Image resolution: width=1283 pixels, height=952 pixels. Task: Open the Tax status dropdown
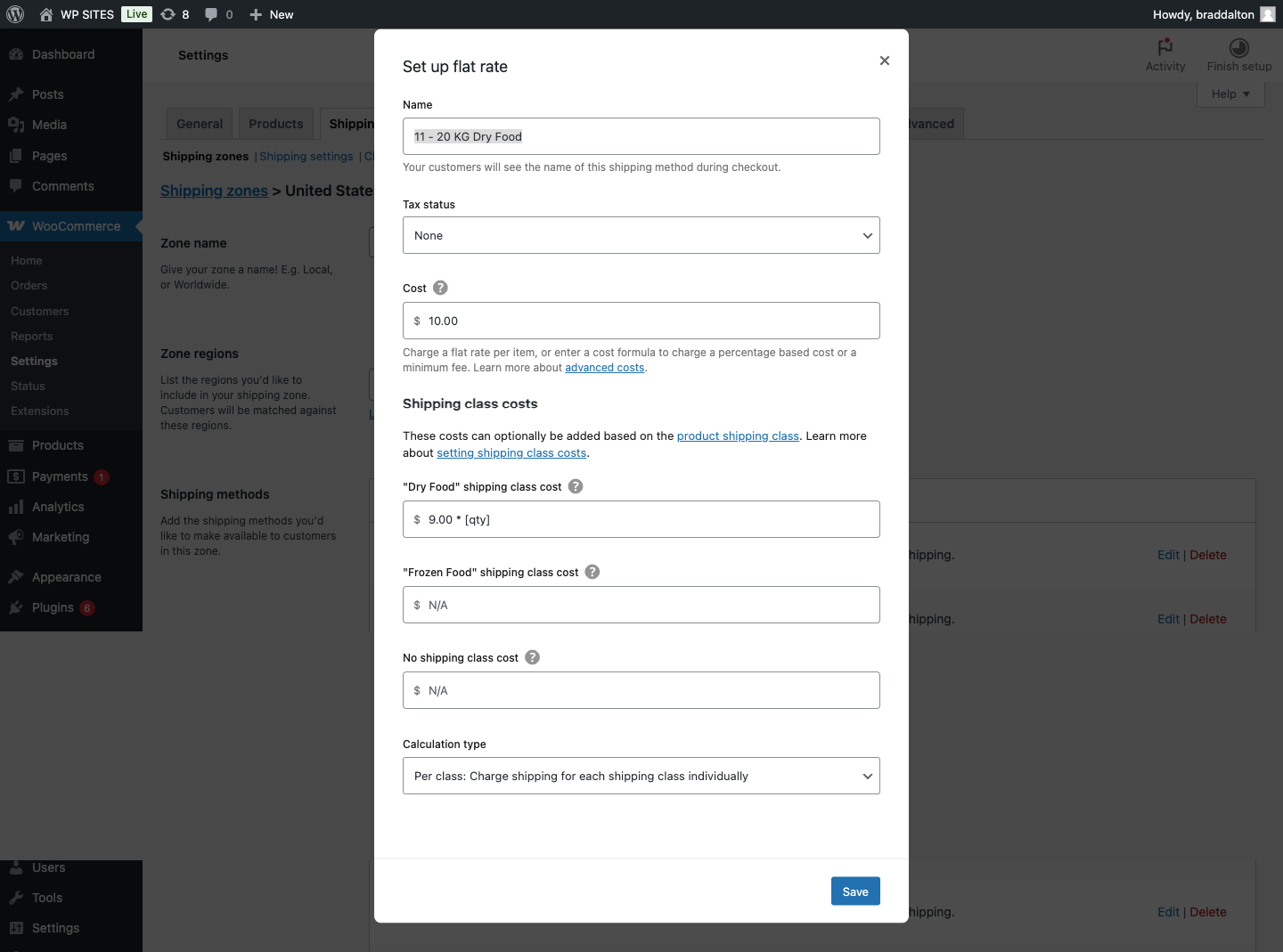pyautogui.click(x=641, y=235)
